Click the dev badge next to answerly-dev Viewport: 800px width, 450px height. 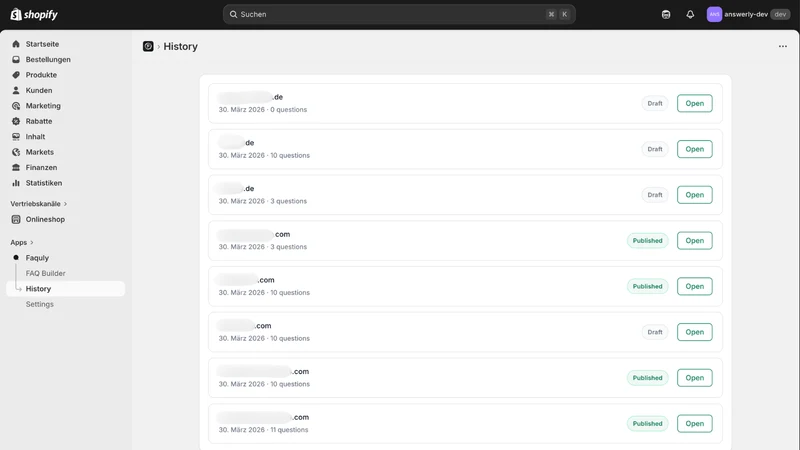[780, 14]
